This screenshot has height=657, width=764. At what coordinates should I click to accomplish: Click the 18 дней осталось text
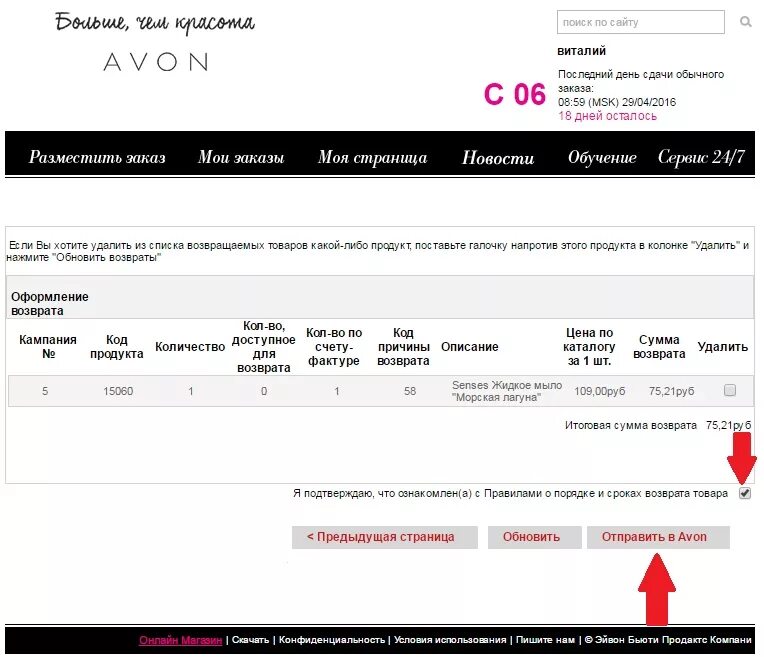(607, 116)
